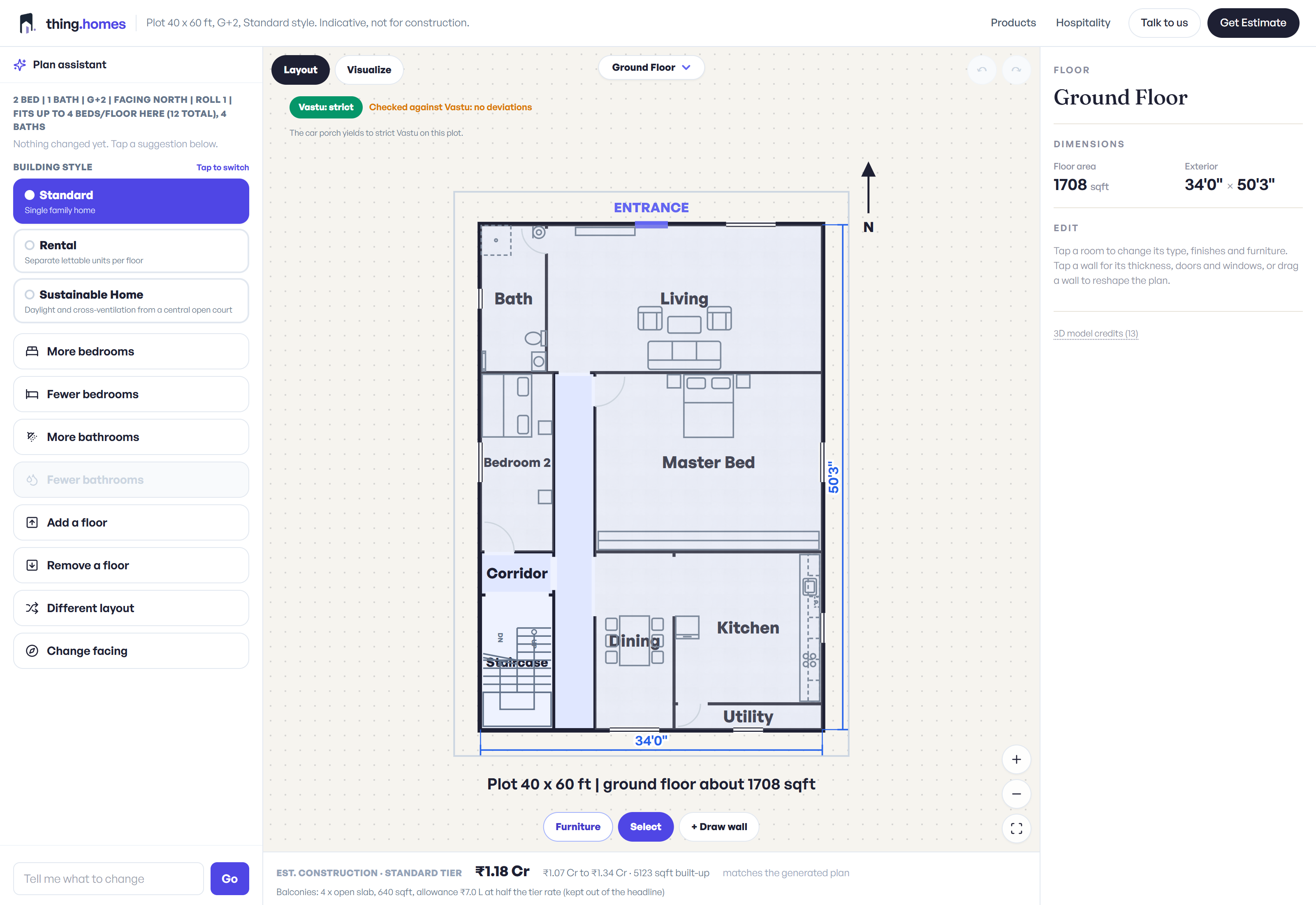Activate the Furniture mode button
Image resolution: width=1316 pixels, height=905 pixels.
click(577, 827)
